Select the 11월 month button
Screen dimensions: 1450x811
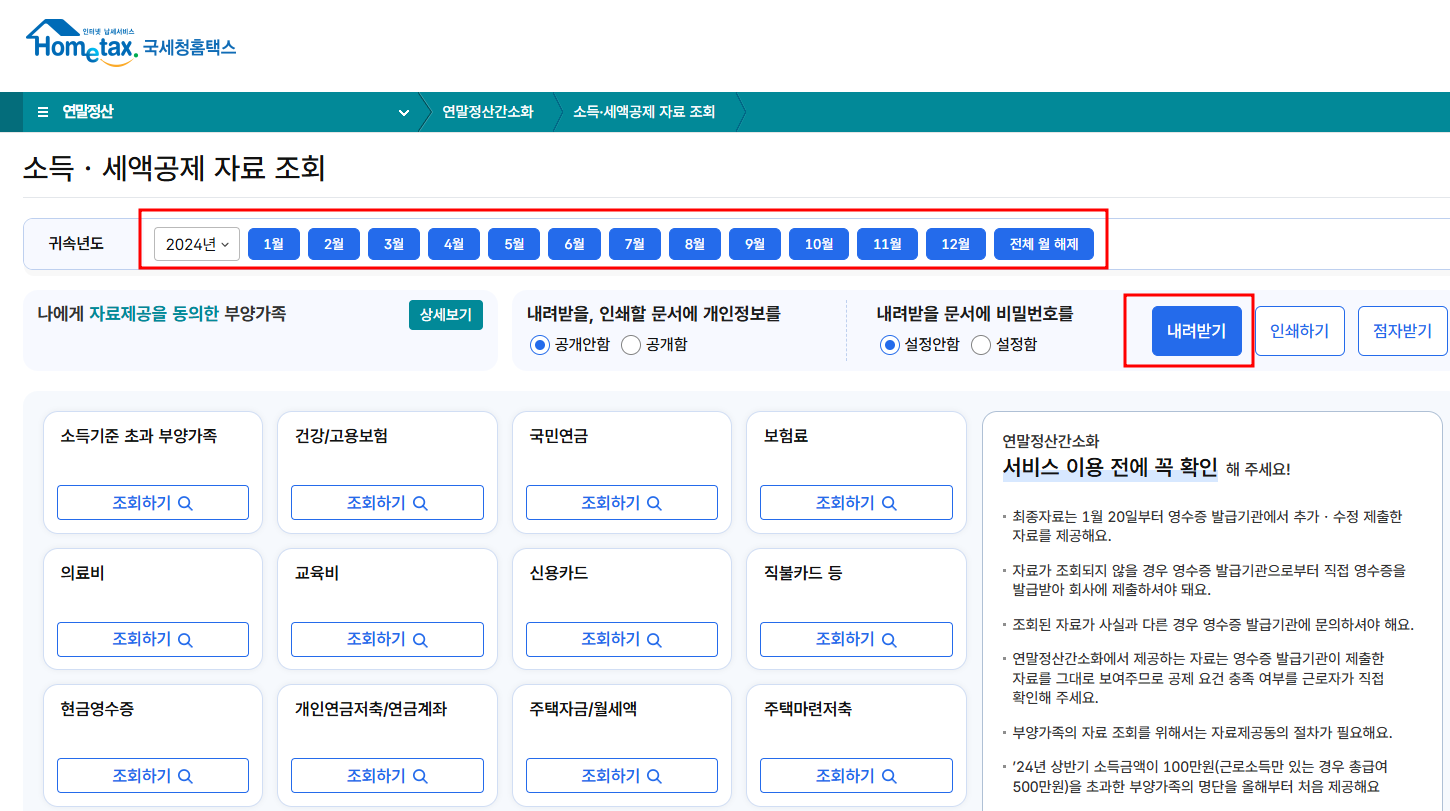pos(887,244)
